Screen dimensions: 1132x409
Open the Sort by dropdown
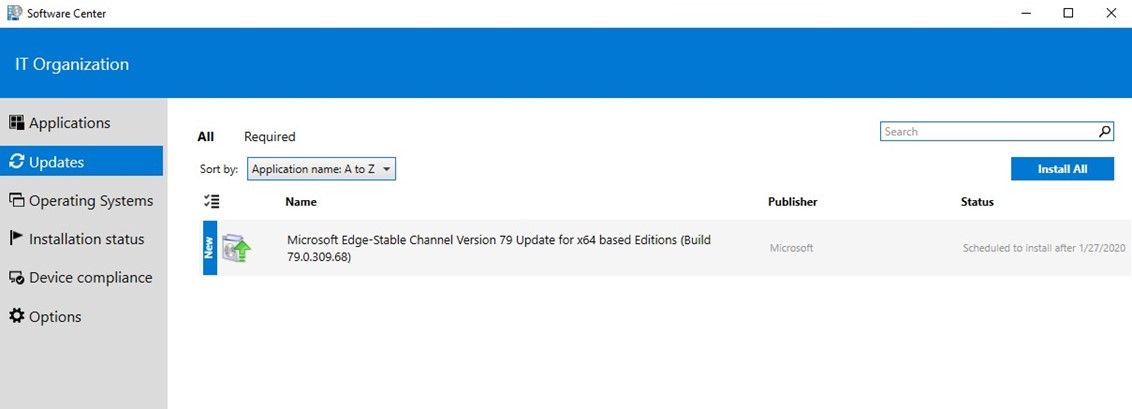(x=321, y=170)
